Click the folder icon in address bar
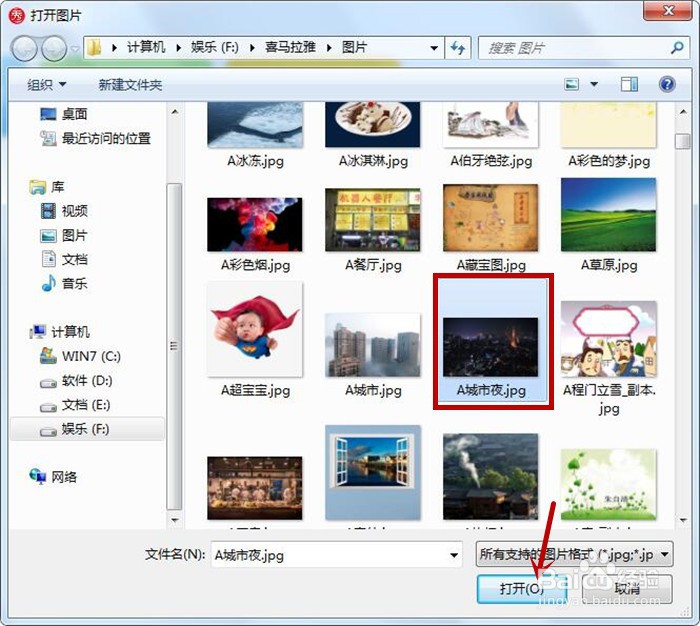Viewport: 700px width, 626px height. click(94, 47)
